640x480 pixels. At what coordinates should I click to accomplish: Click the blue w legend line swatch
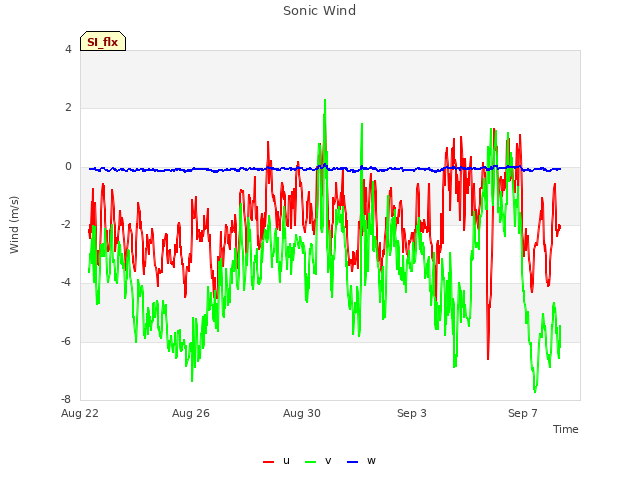[x=353, y=462]
